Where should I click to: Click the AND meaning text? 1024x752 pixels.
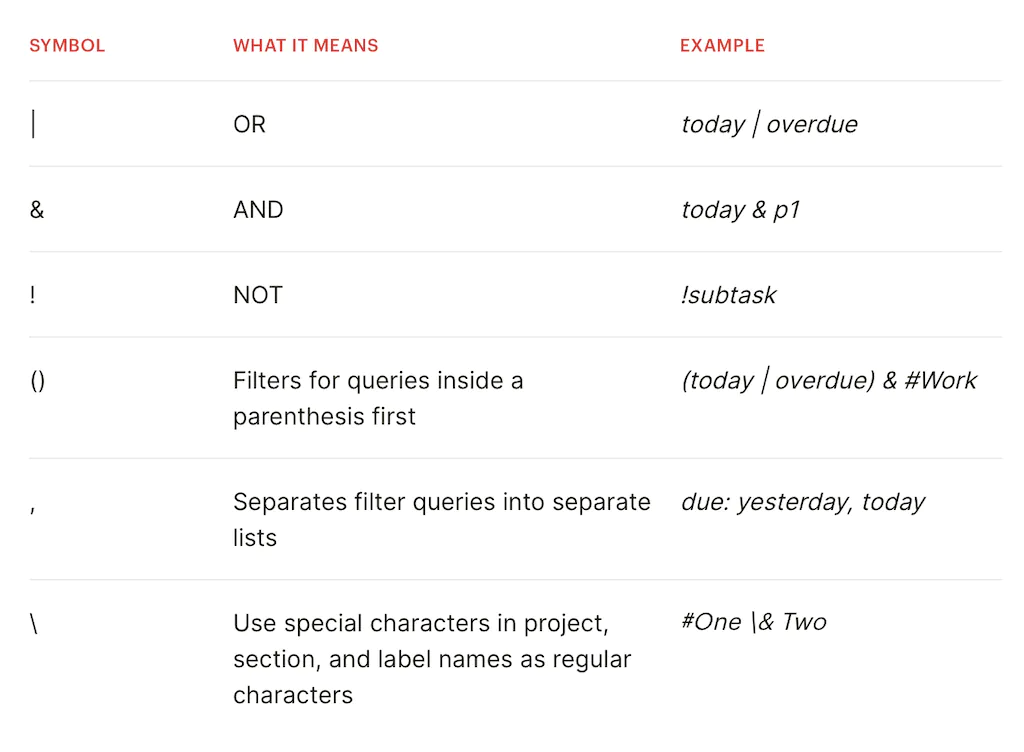click(x=258, y=210)
